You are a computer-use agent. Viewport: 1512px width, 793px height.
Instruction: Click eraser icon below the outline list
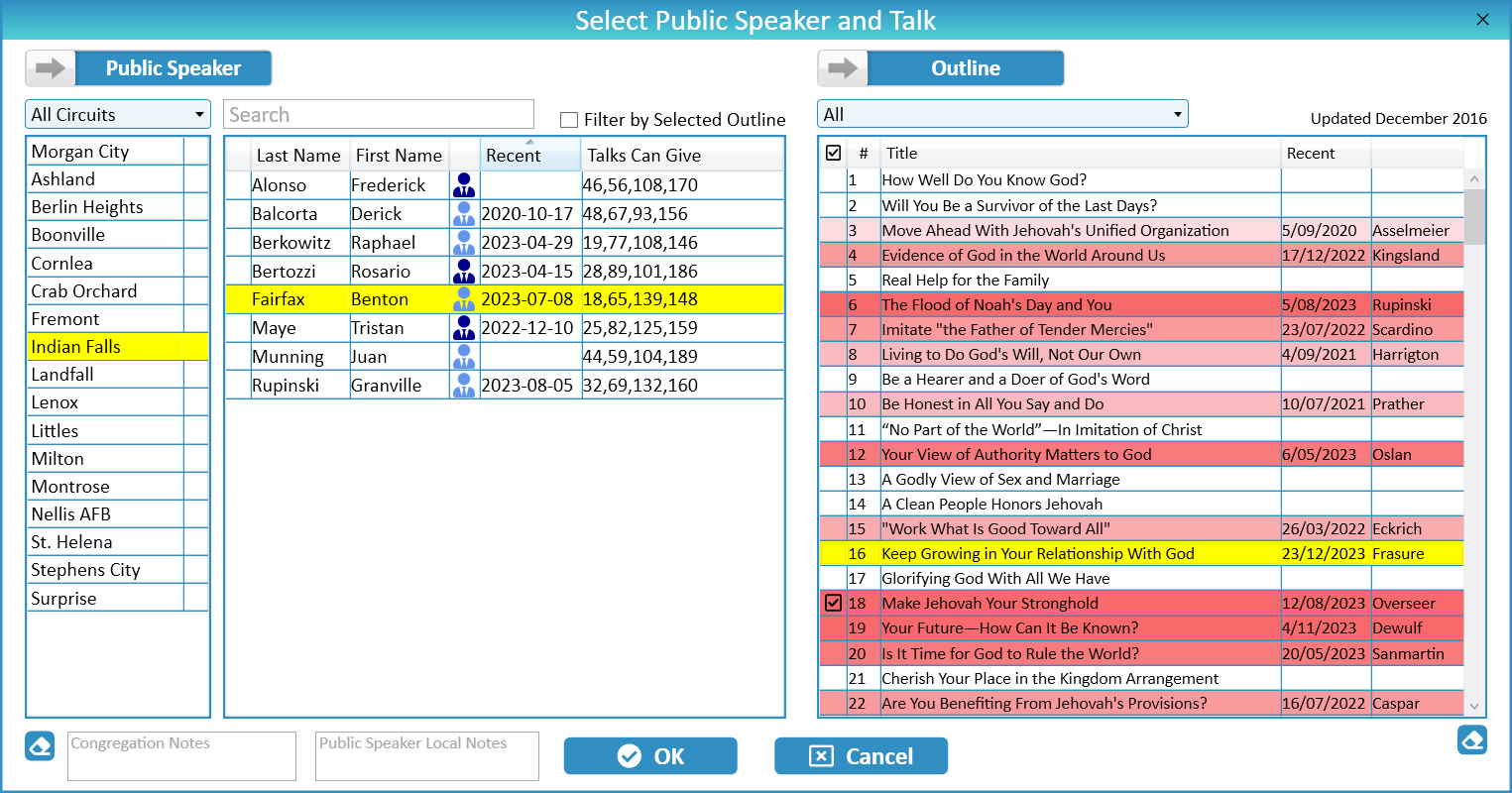[1472, 739]
